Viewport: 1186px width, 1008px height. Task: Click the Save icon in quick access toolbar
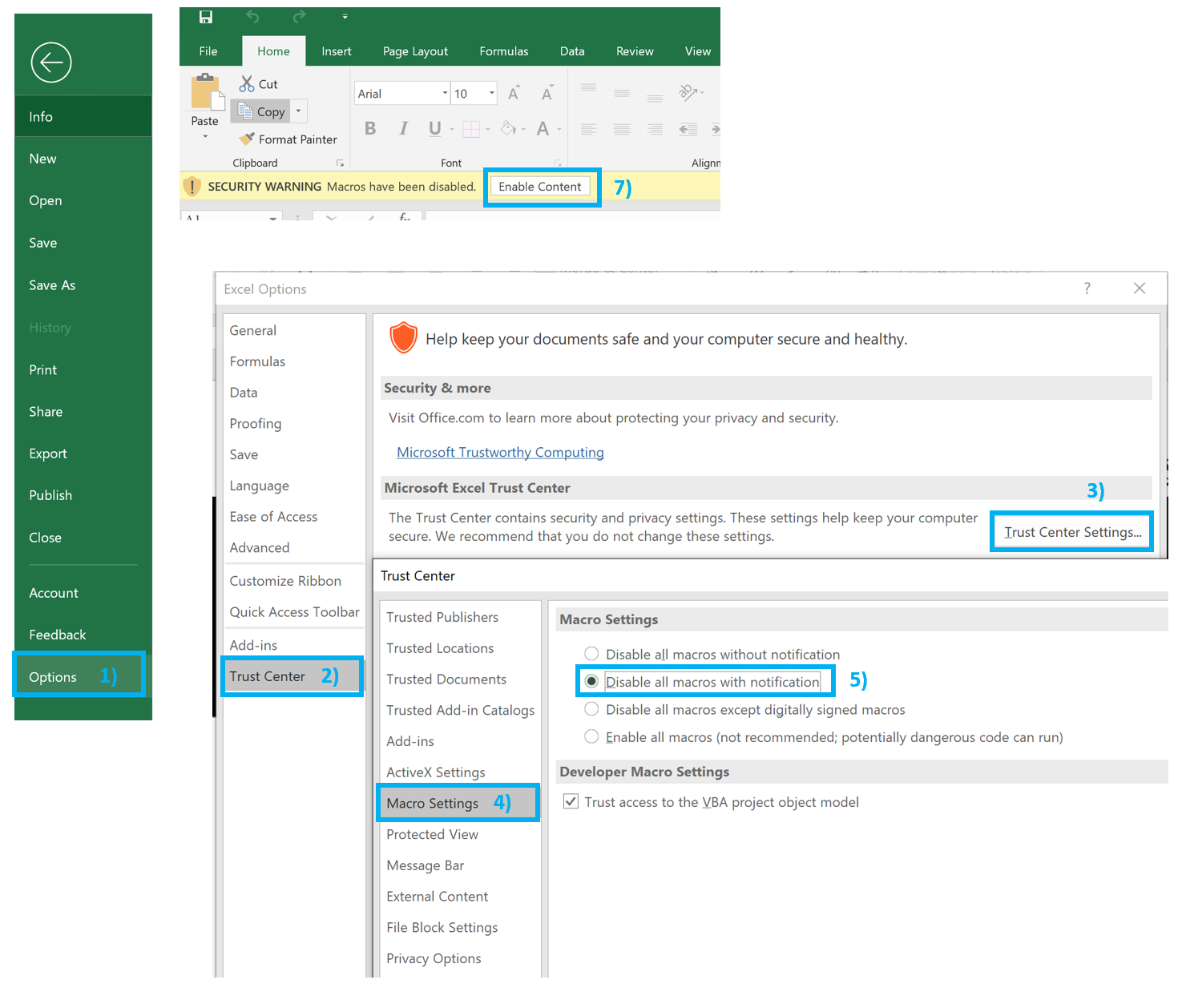pyautogui.click(x=206, y=17)
